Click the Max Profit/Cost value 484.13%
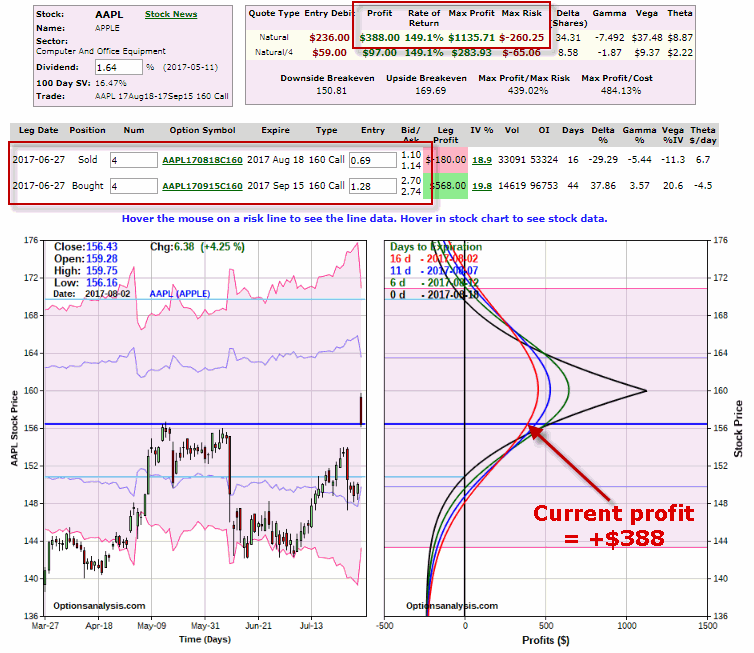This screenshot has height=653, width=754. point(620,90)
